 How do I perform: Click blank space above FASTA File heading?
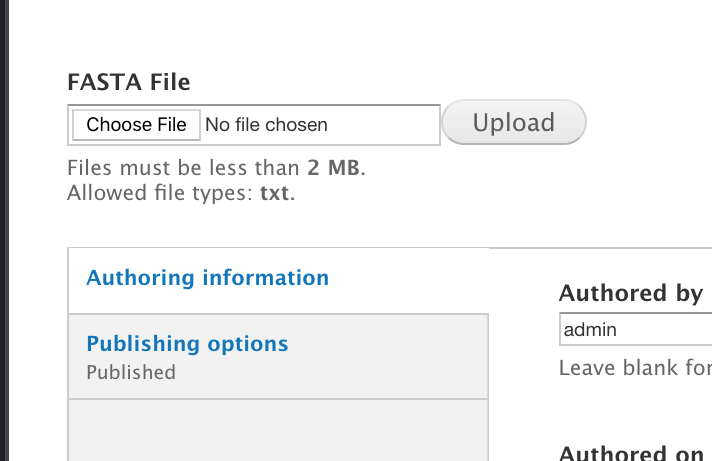300,35
